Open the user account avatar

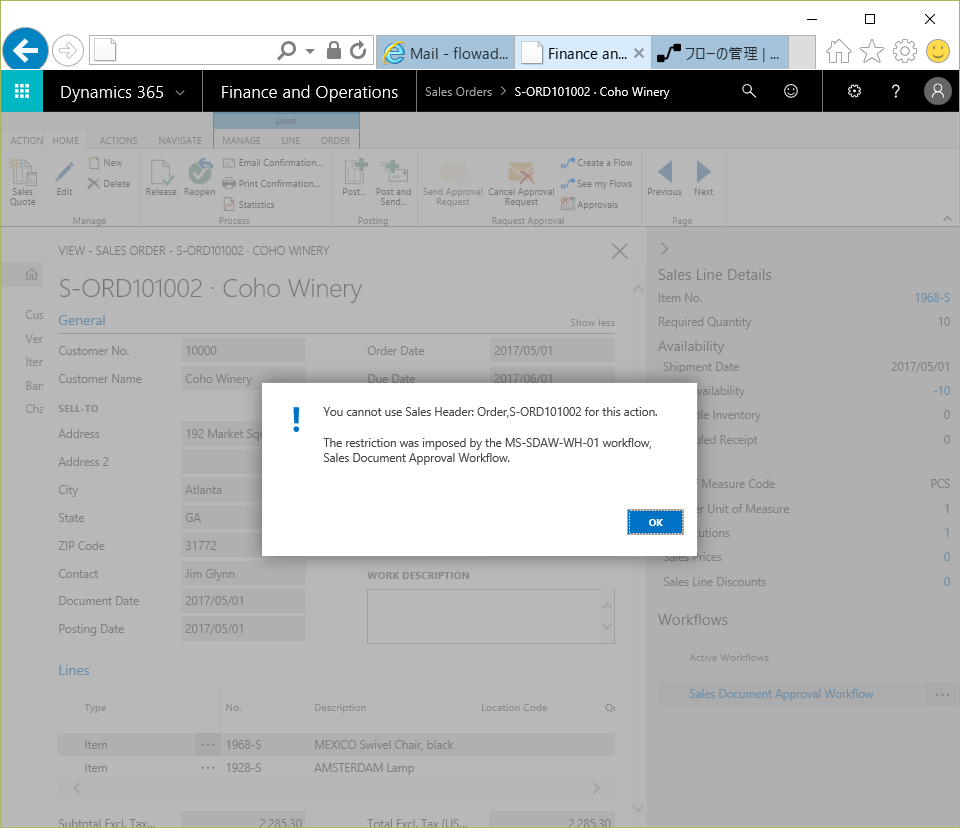937,91
